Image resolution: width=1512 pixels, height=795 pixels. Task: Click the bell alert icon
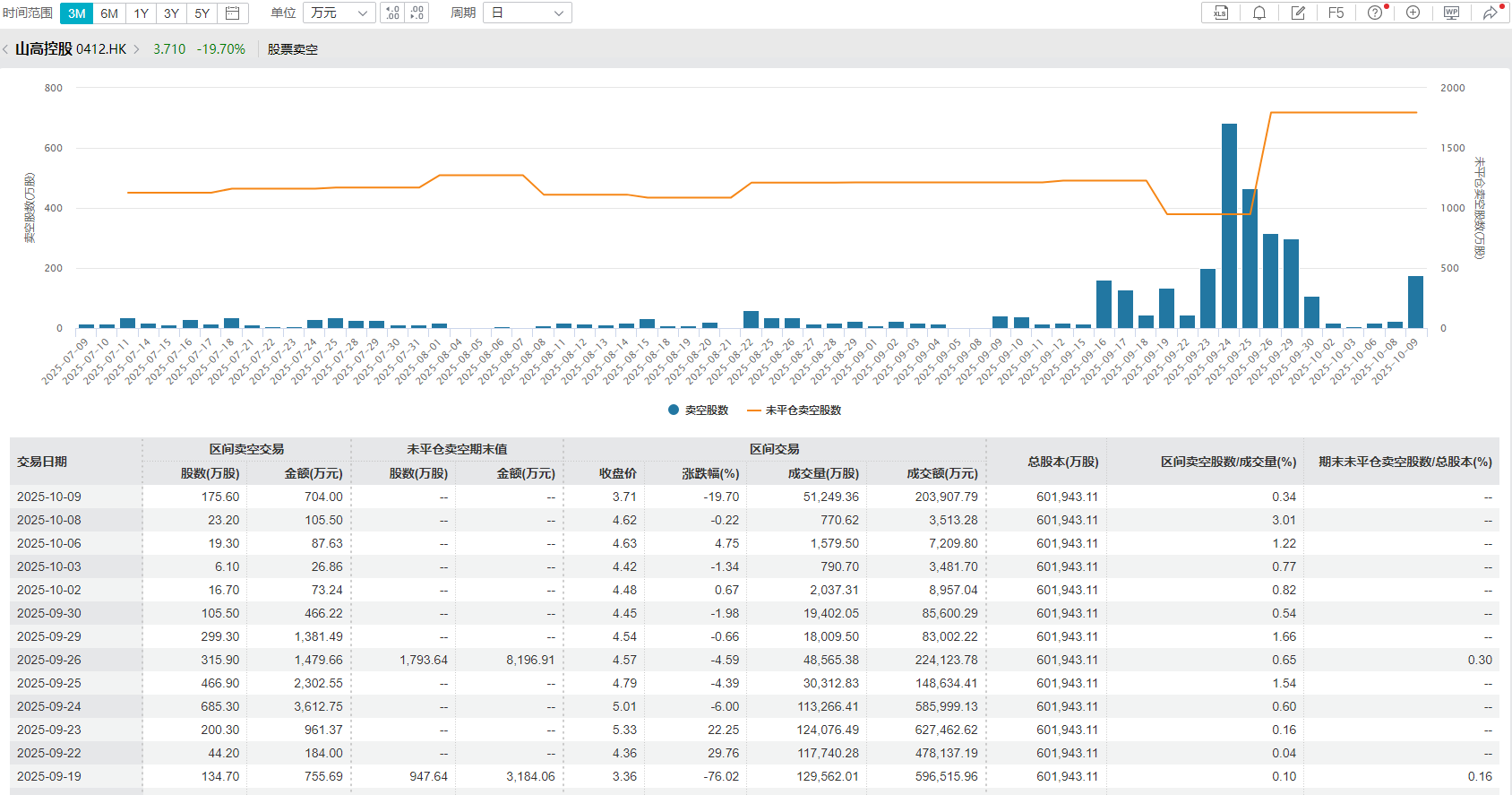[1259, 13]
